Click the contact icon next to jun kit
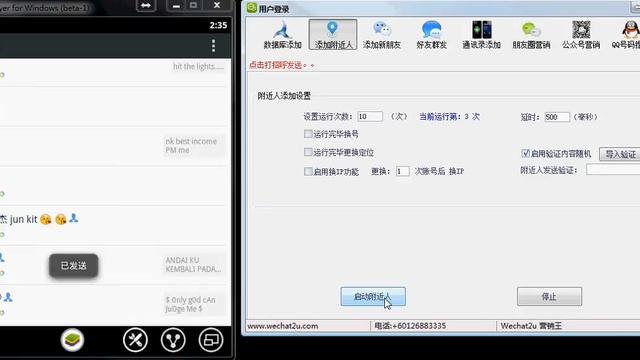 (x=73, y=218)
